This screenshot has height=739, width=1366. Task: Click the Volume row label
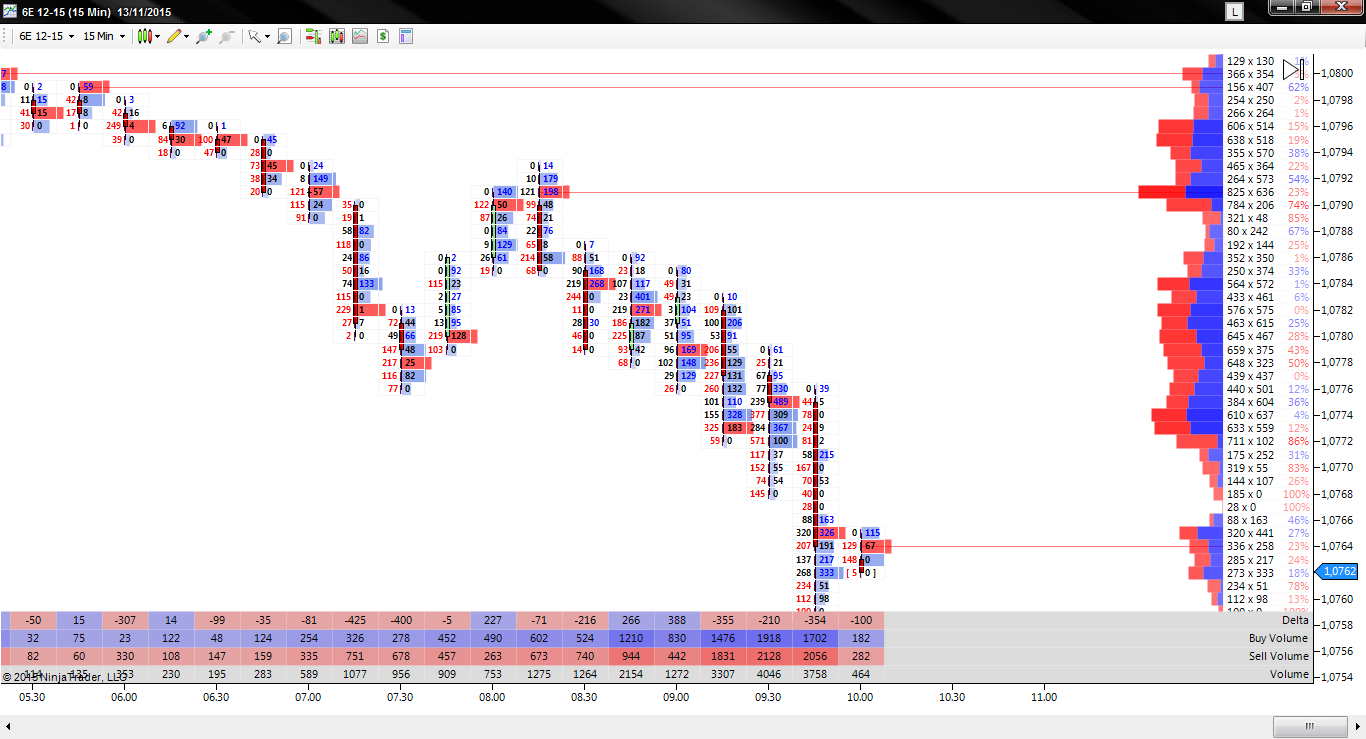tap(1290, 674)
